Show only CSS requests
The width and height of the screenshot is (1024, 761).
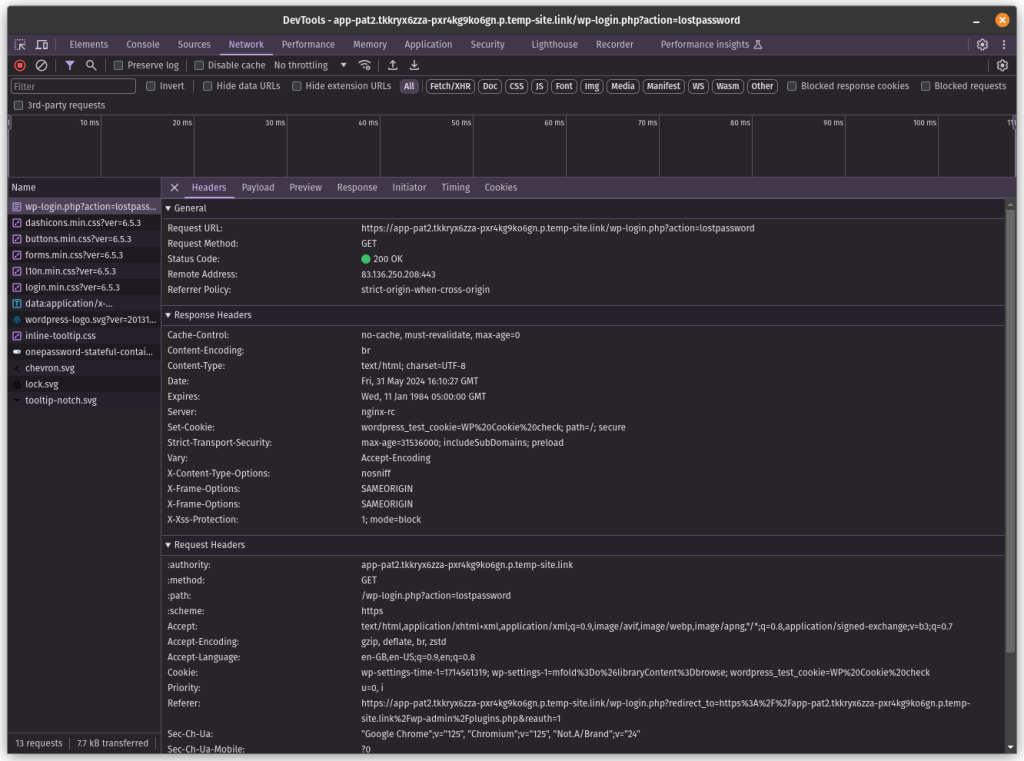click(516, 86)
